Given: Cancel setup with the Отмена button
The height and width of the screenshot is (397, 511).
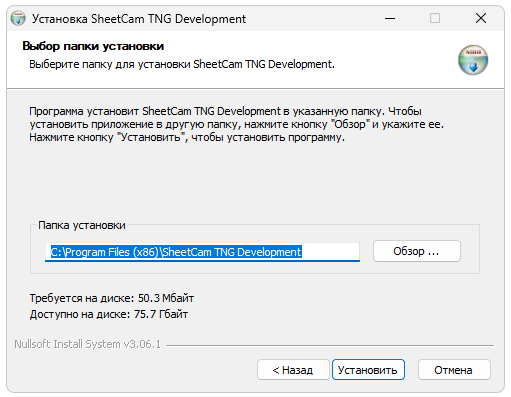Looking at the screenshot, I should point(454,369).
